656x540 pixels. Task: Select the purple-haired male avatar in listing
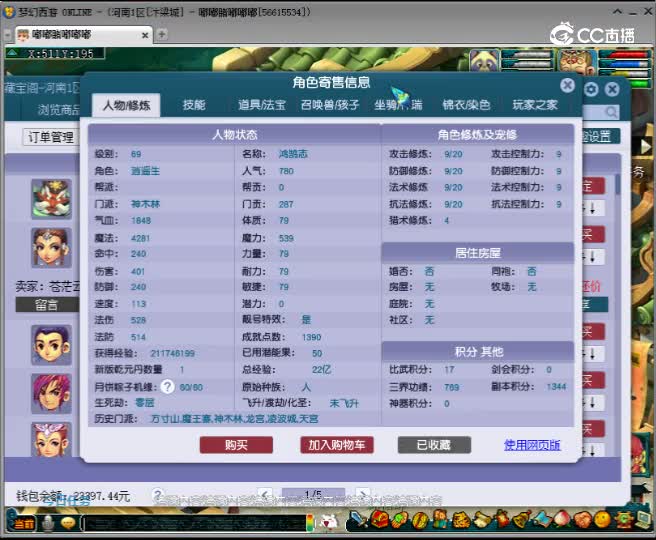coord(51,345)
